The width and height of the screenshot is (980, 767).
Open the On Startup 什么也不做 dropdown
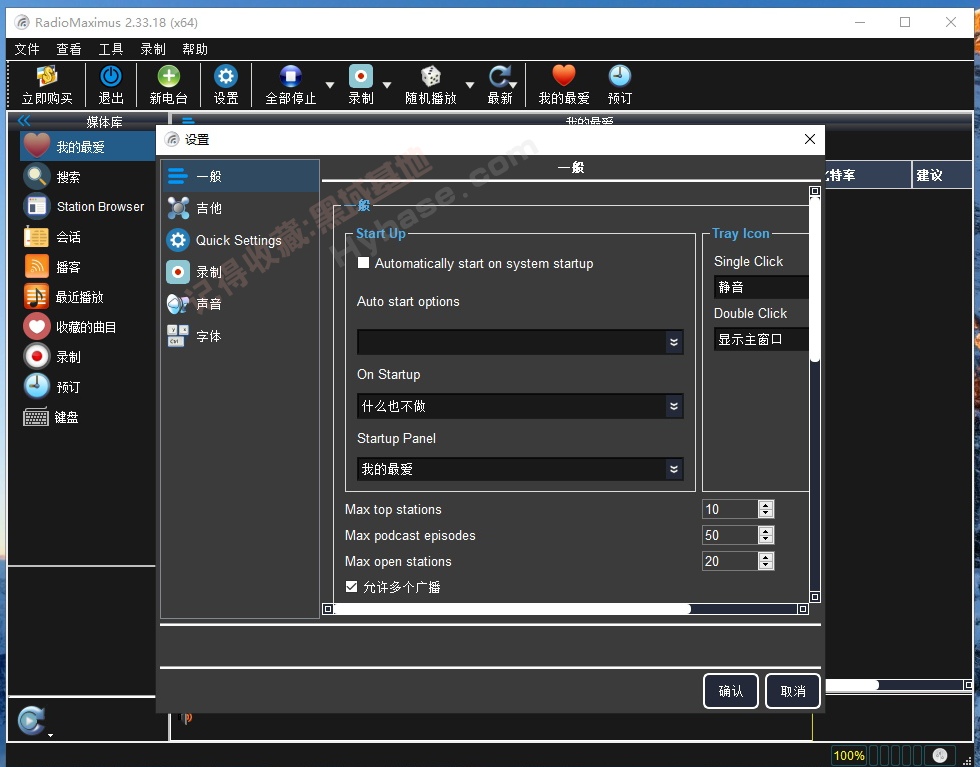(x=520, y=406)
